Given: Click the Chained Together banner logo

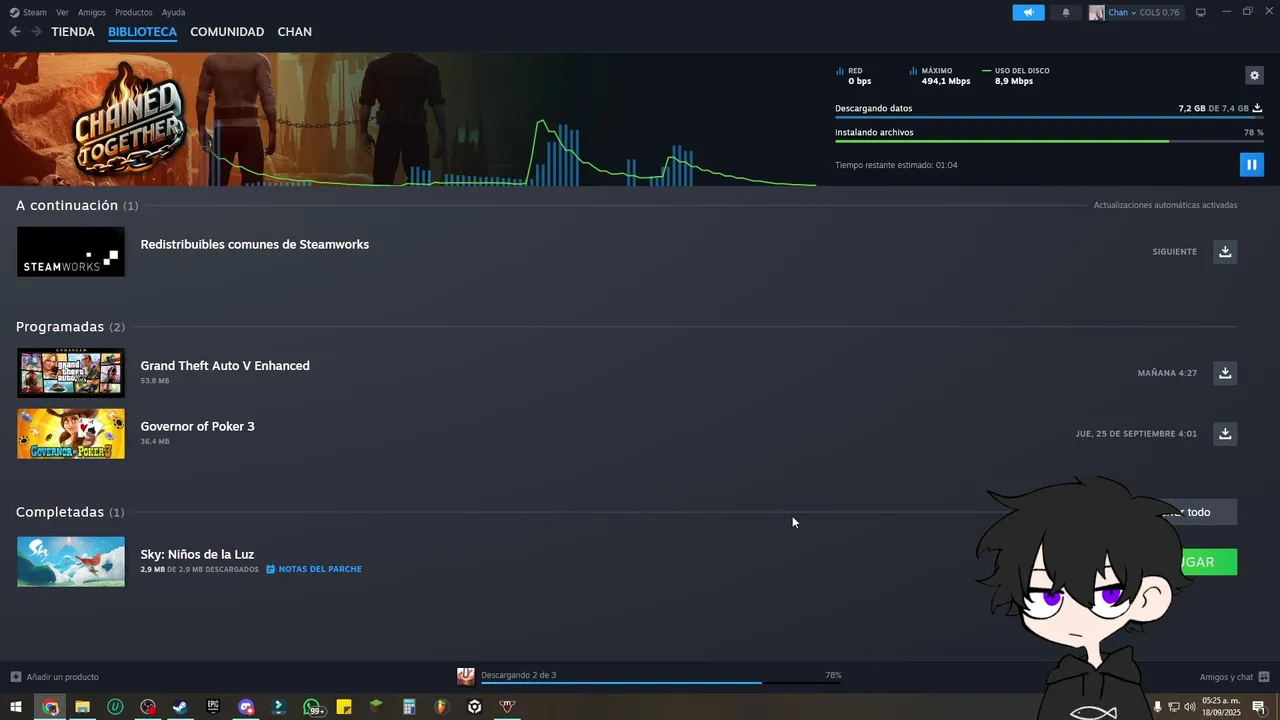Looking at the screenshot, I should click(x=128, y=120).
